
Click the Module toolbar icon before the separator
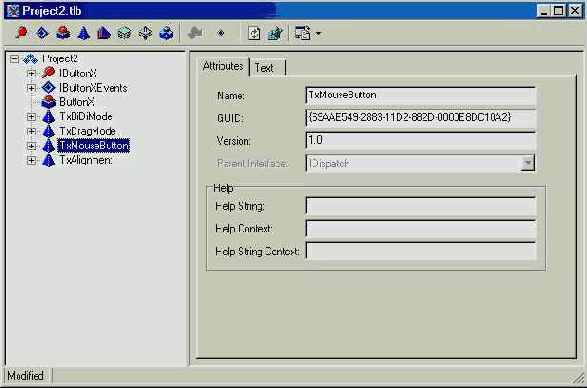(166, 33)
